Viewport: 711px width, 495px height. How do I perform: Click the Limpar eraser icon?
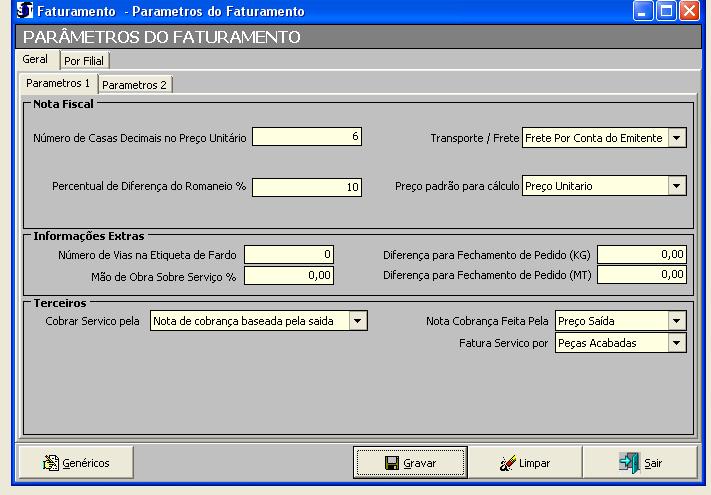[x=507, y=463]
